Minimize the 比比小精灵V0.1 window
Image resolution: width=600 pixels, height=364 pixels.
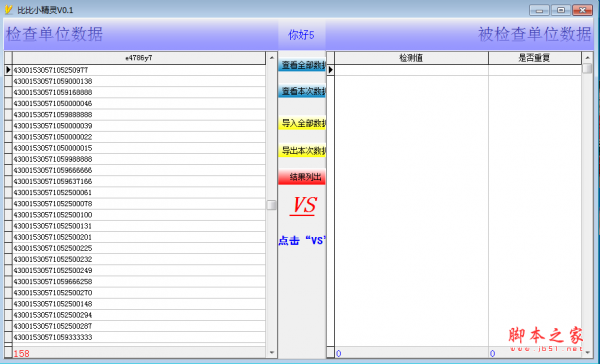pos(540,10)
